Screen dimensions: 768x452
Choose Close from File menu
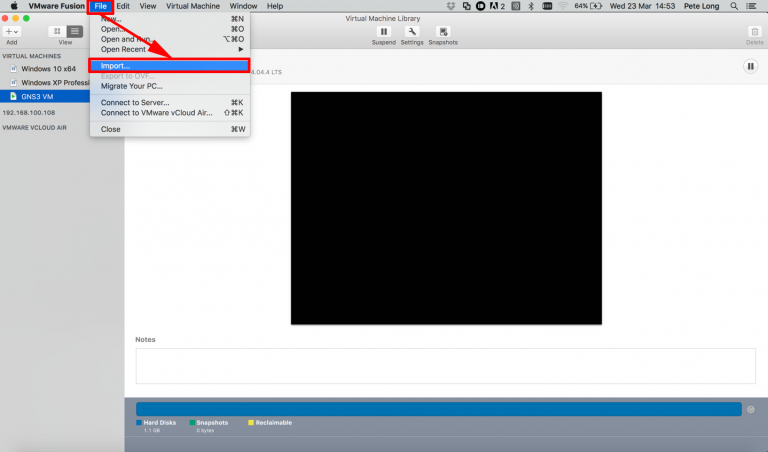click(169, 129)
